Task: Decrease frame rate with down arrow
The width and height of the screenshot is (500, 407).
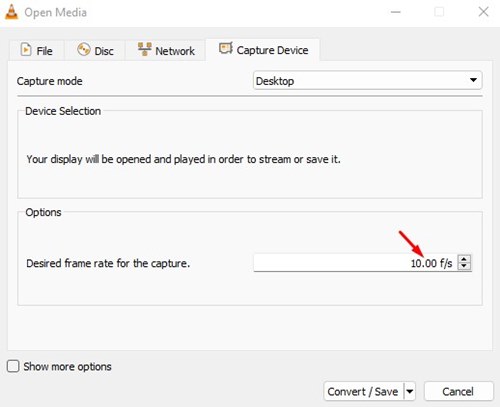Action: click(x=464, y=266)
